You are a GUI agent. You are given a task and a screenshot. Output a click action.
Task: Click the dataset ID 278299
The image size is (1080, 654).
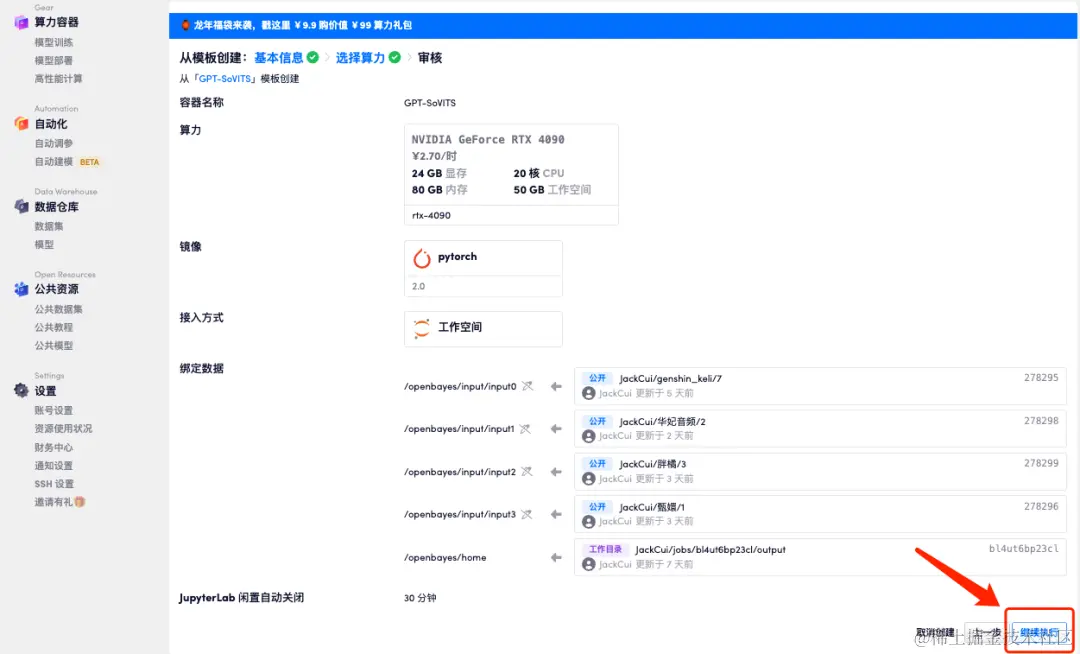pyautogui.click(x=1041, y=463)
